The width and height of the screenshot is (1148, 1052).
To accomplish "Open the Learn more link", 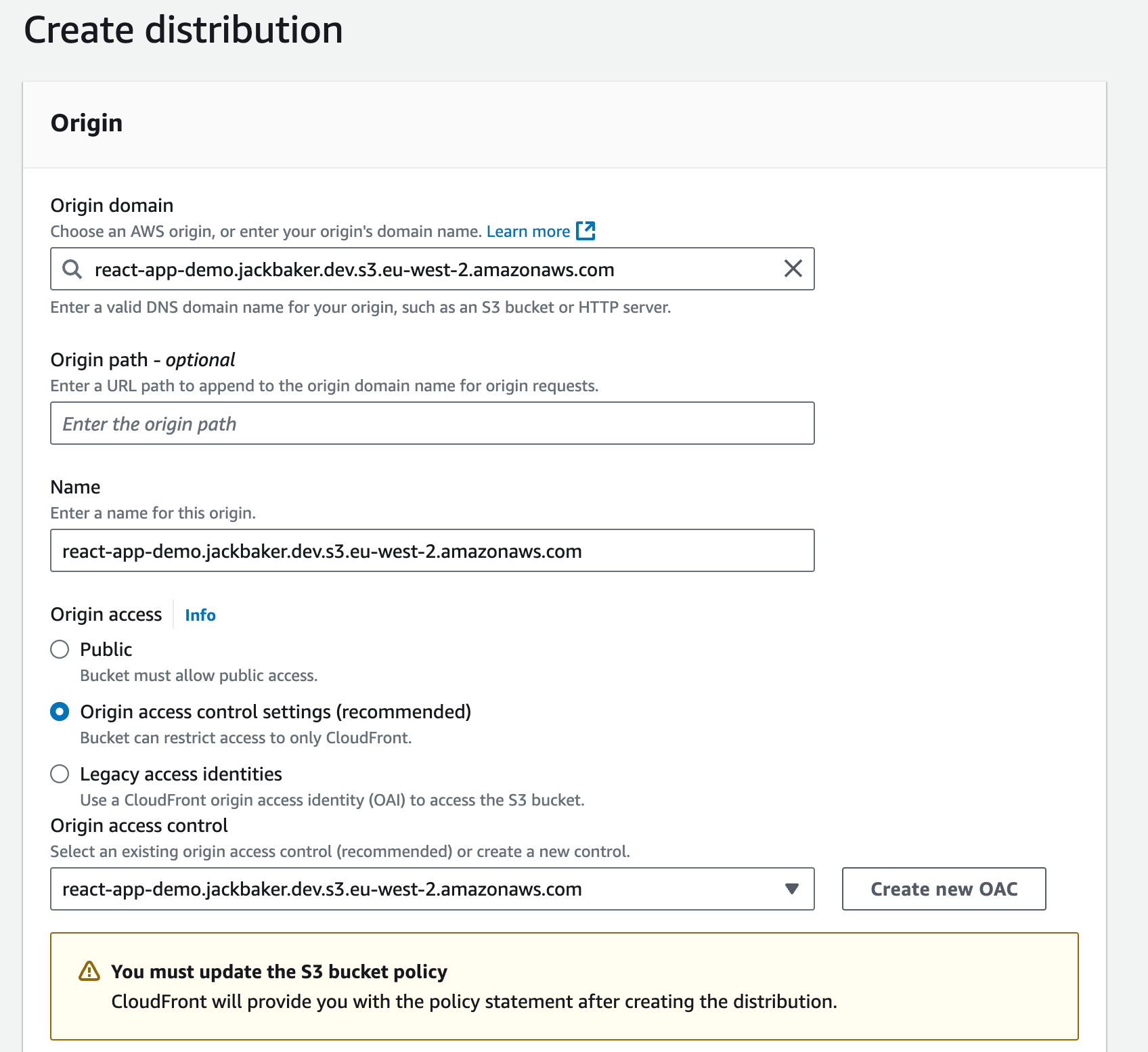I will point(528,232).
